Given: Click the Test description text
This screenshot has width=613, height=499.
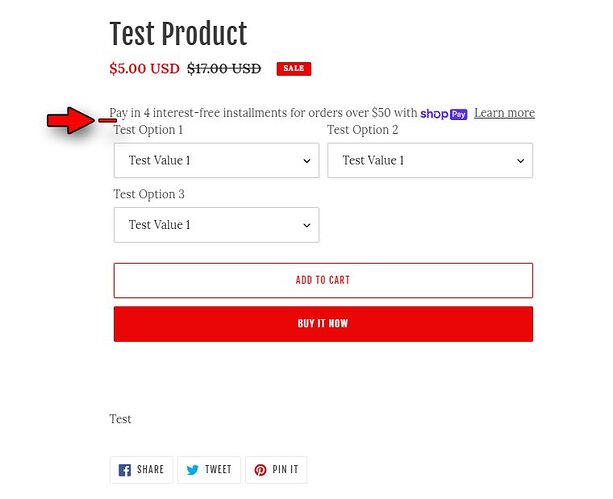Looking at the screenshot, I should [x=120, y=419].
